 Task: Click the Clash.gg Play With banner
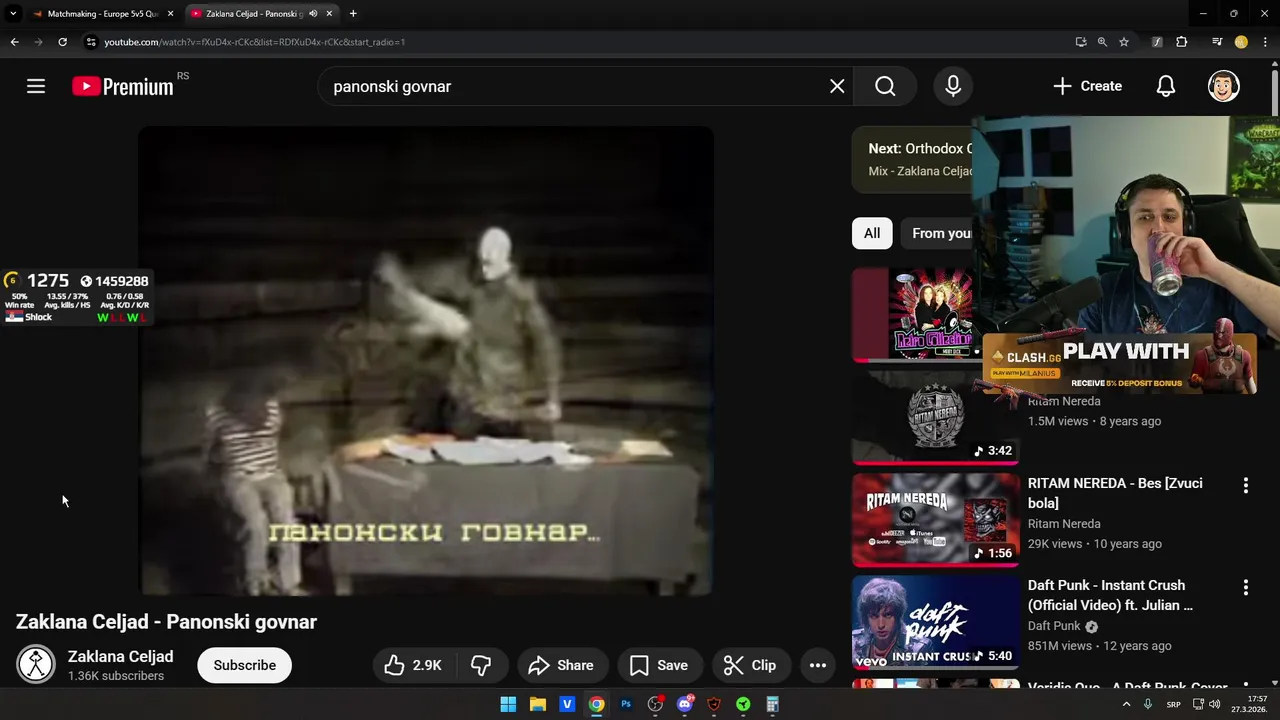1120,362
